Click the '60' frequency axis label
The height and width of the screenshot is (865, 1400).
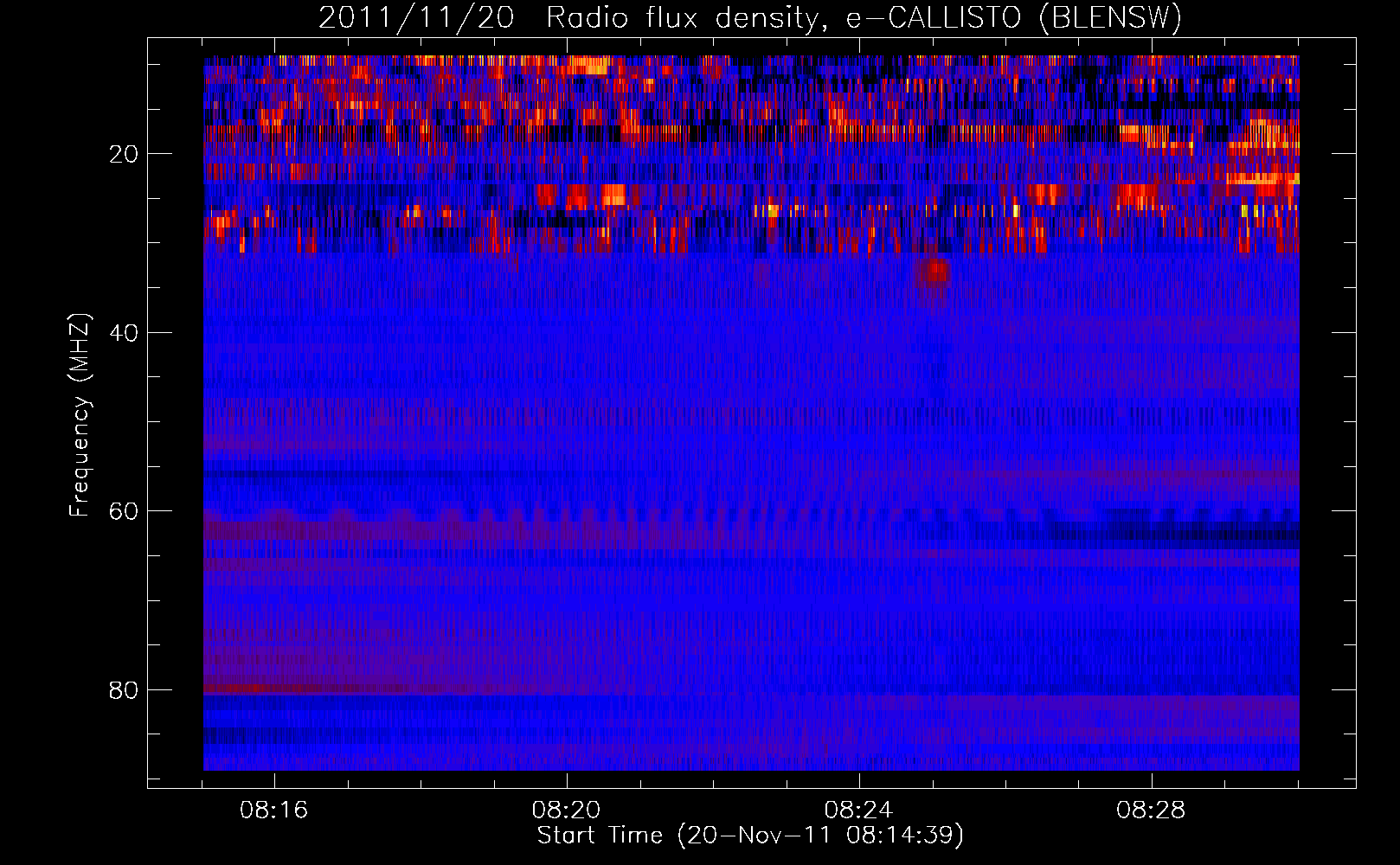pos(125,511)
